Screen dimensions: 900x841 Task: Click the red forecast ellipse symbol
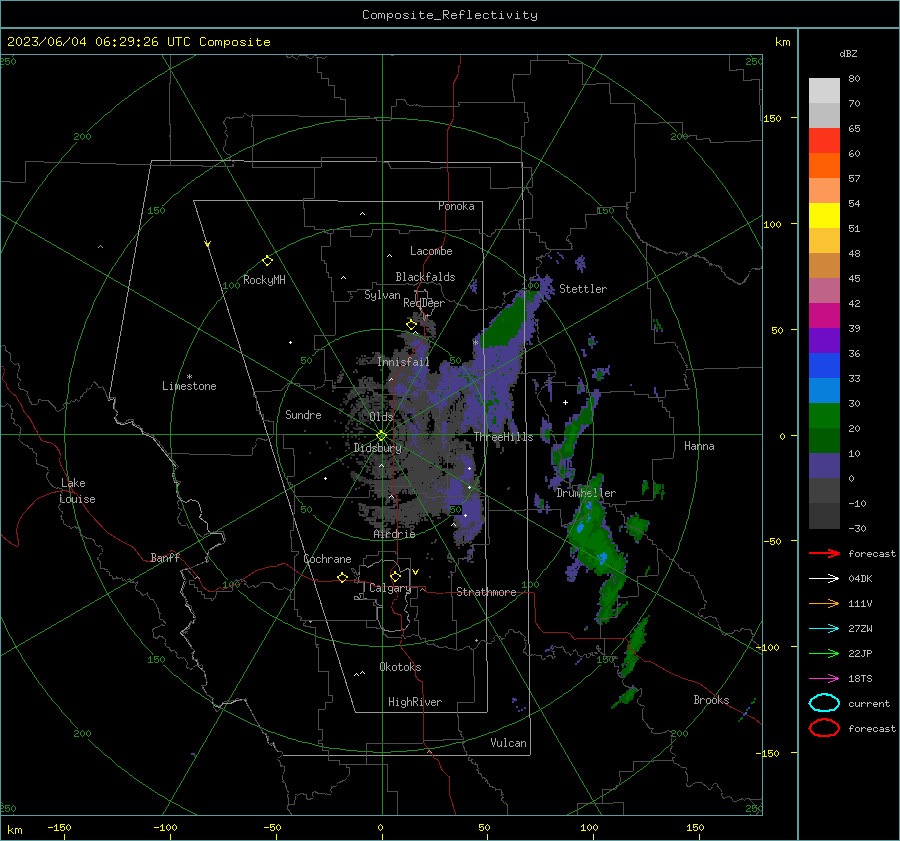[x=824, y=728]
